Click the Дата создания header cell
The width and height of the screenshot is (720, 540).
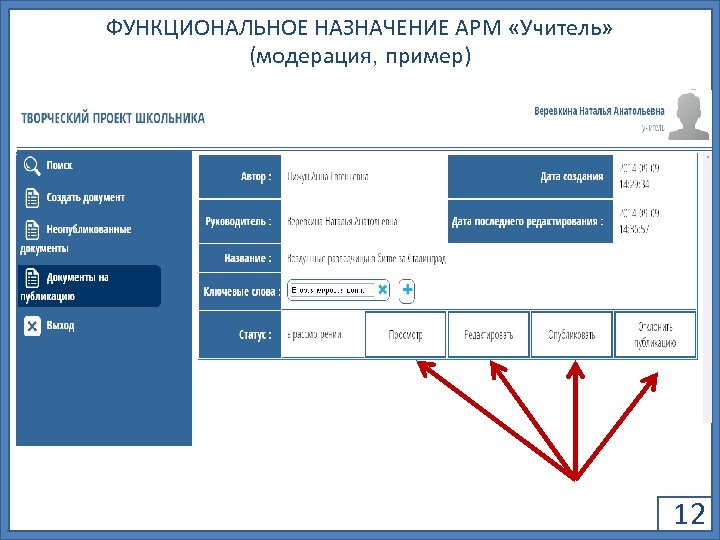(530, 176)
